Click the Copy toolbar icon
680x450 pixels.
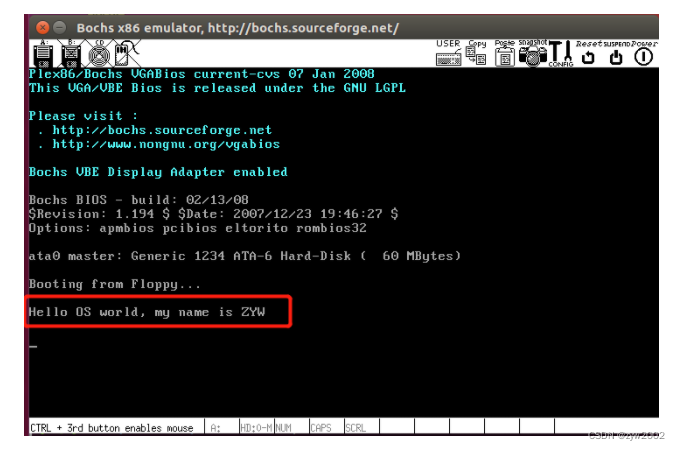coord(476,53)
